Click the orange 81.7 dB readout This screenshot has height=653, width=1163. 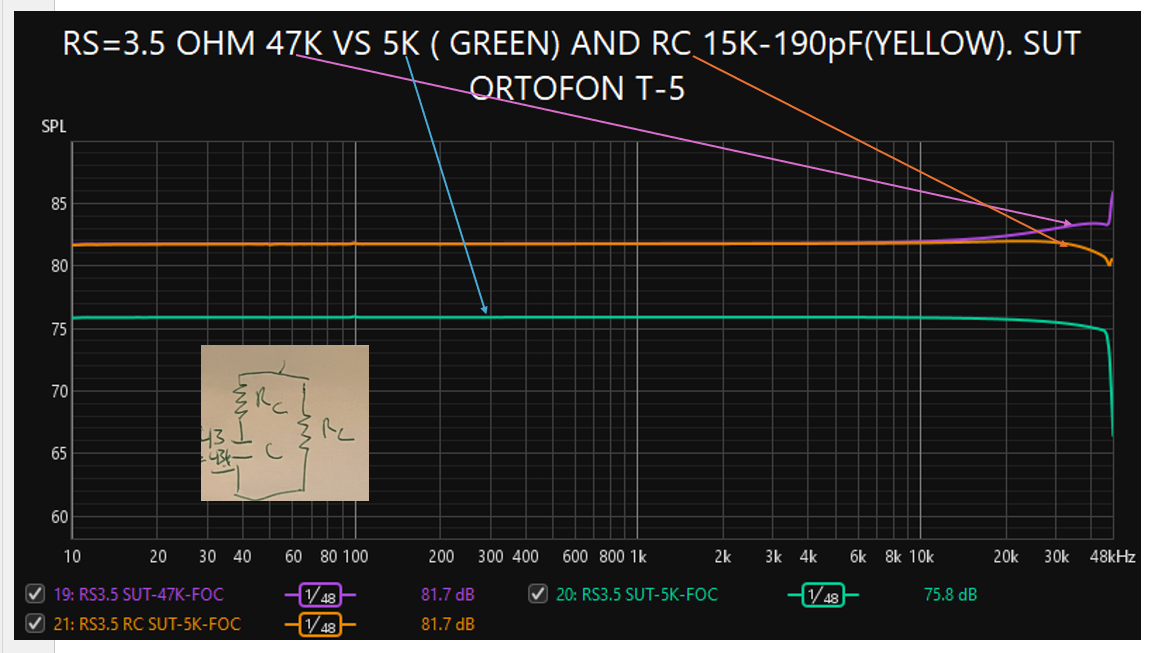(x=447, y=624)
